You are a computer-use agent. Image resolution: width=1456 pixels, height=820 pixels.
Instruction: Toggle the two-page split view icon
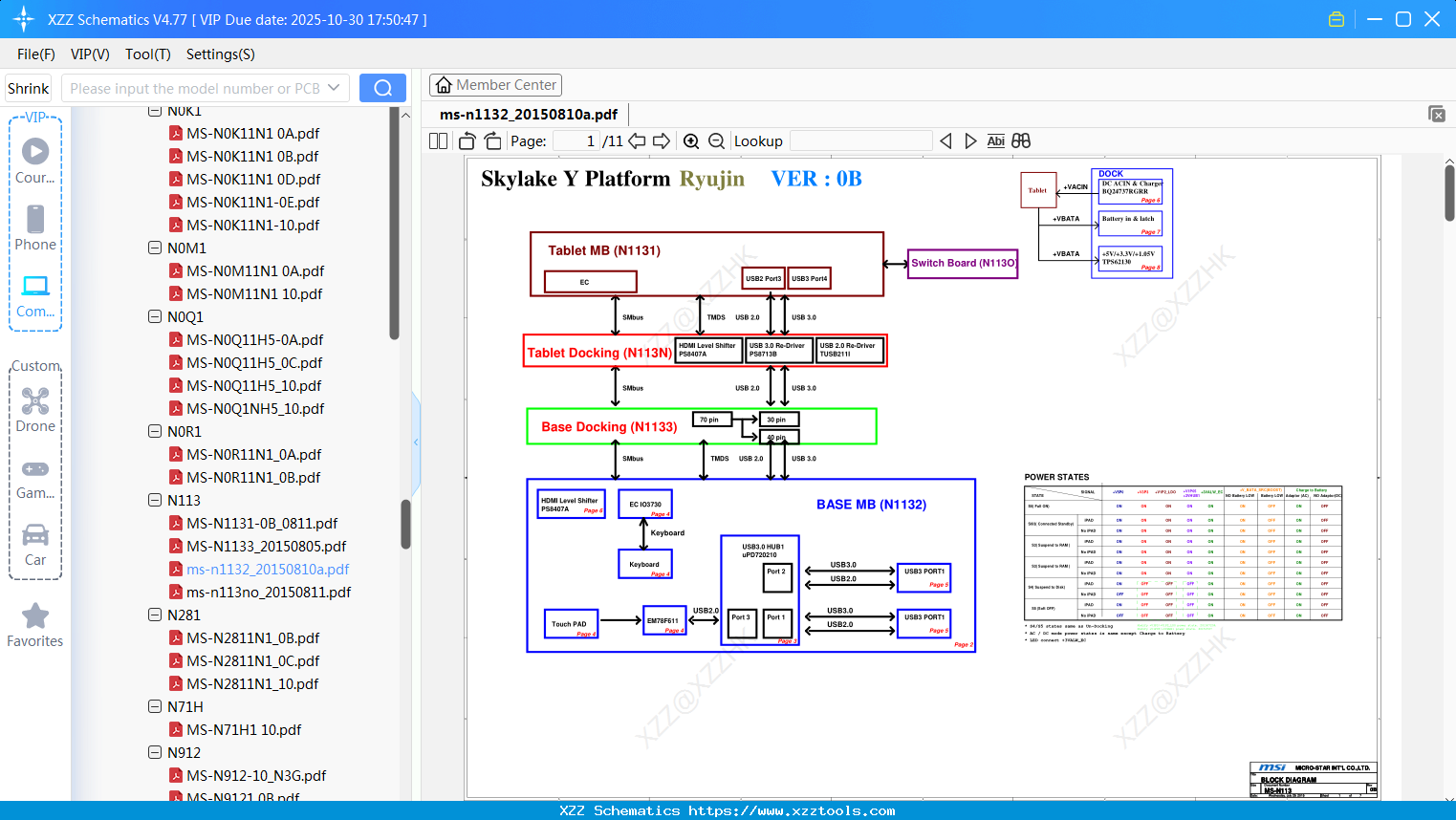click(439, 140)
